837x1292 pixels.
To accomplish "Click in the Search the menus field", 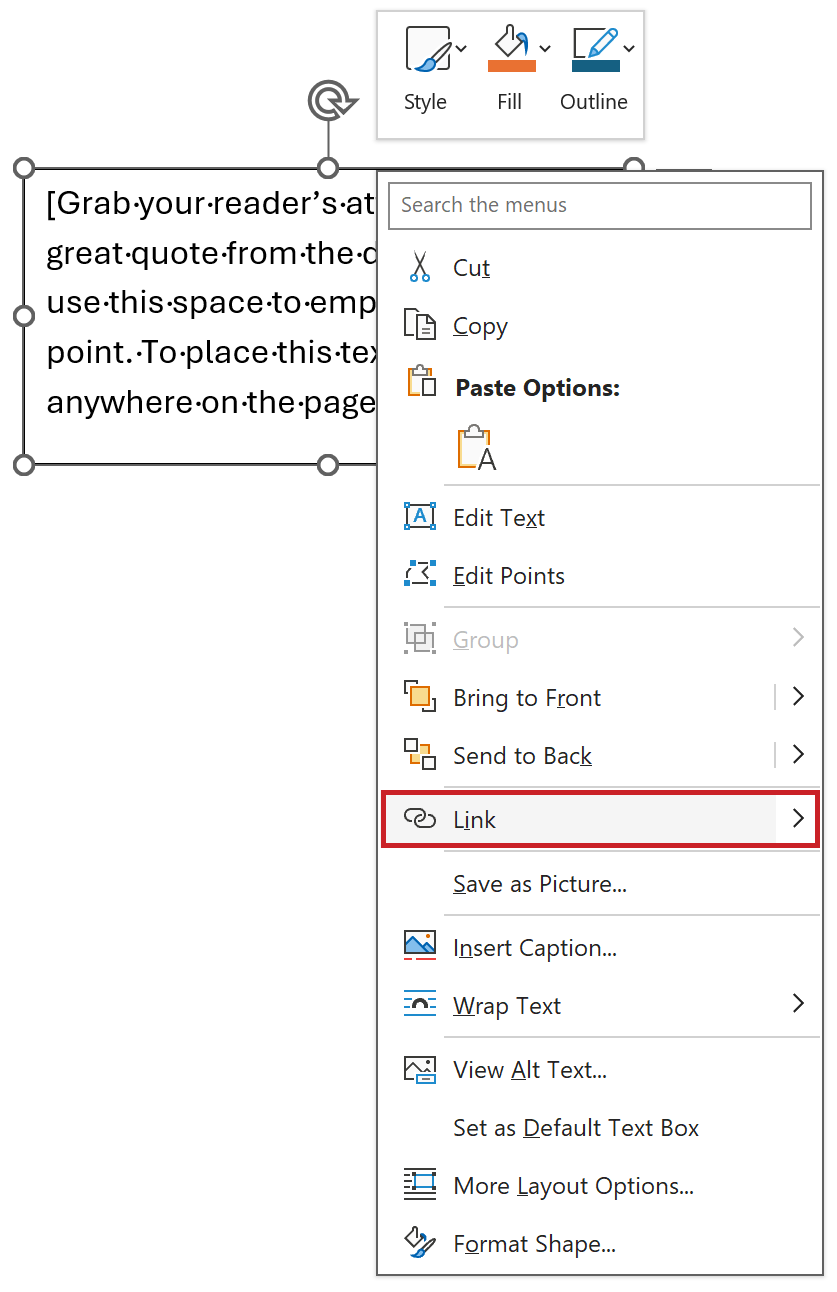I will coord(600,205).
